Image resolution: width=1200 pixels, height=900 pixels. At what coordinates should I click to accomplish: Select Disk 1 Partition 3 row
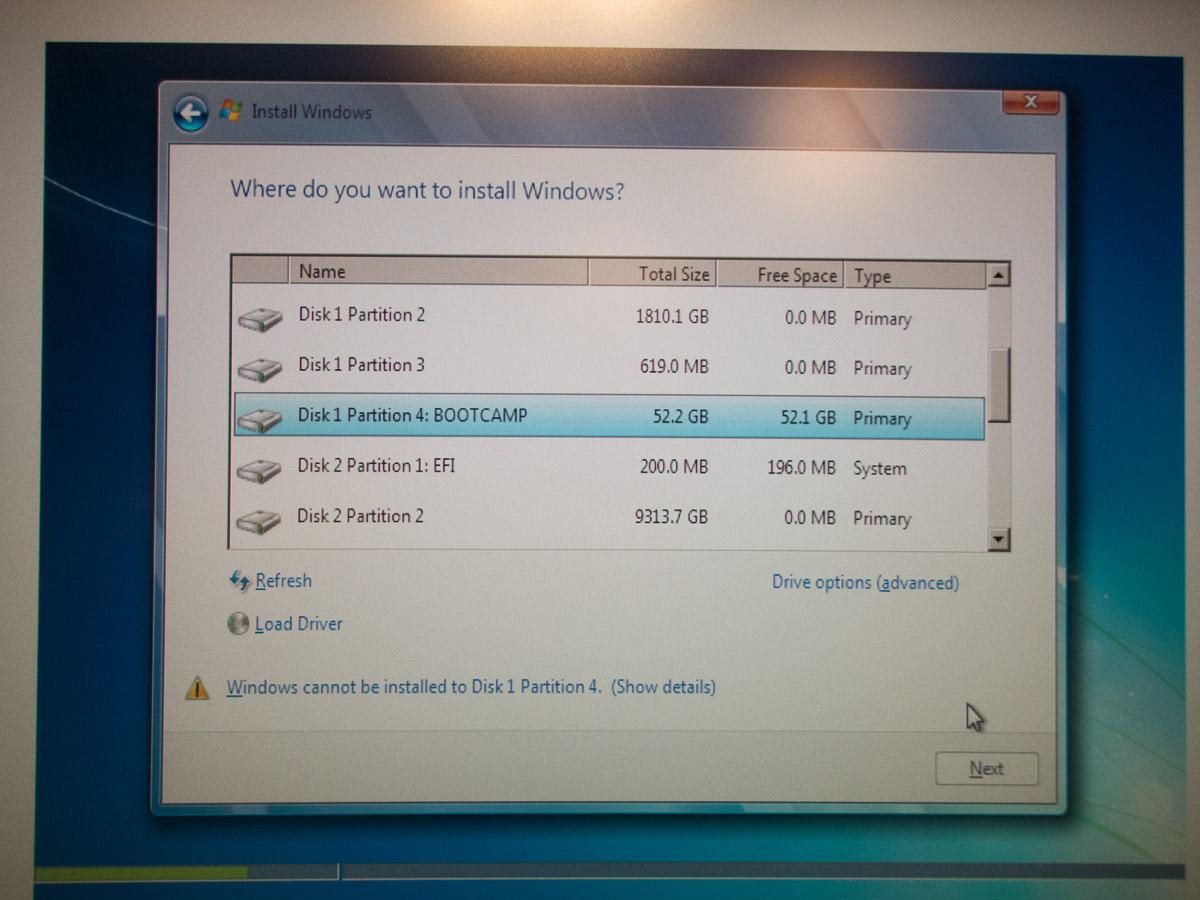(609, 367)
